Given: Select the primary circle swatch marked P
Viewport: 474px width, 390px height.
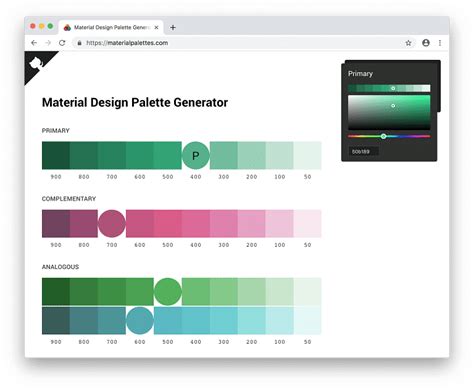Looking at the screenshot, I should (x=196, y=155).
